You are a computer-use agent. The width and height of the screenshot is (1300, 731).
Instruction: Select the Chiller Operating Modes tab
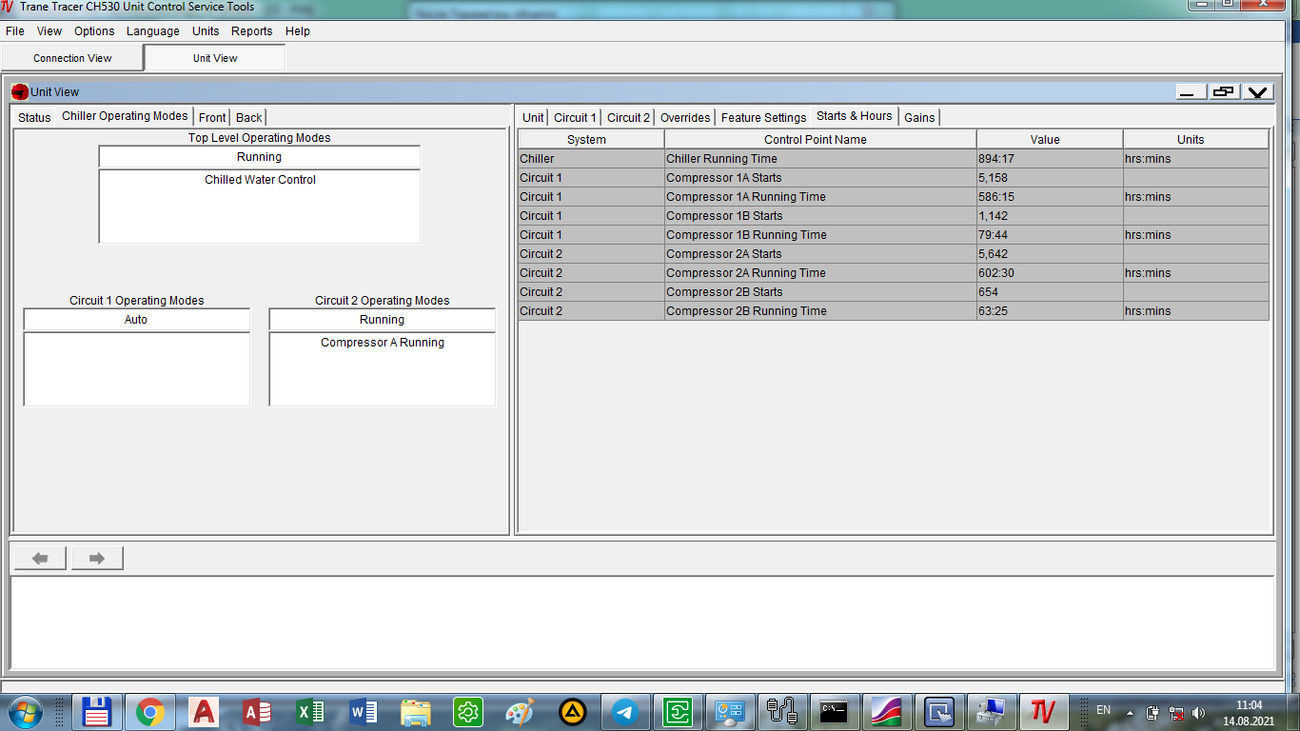[x=125, y=116]
